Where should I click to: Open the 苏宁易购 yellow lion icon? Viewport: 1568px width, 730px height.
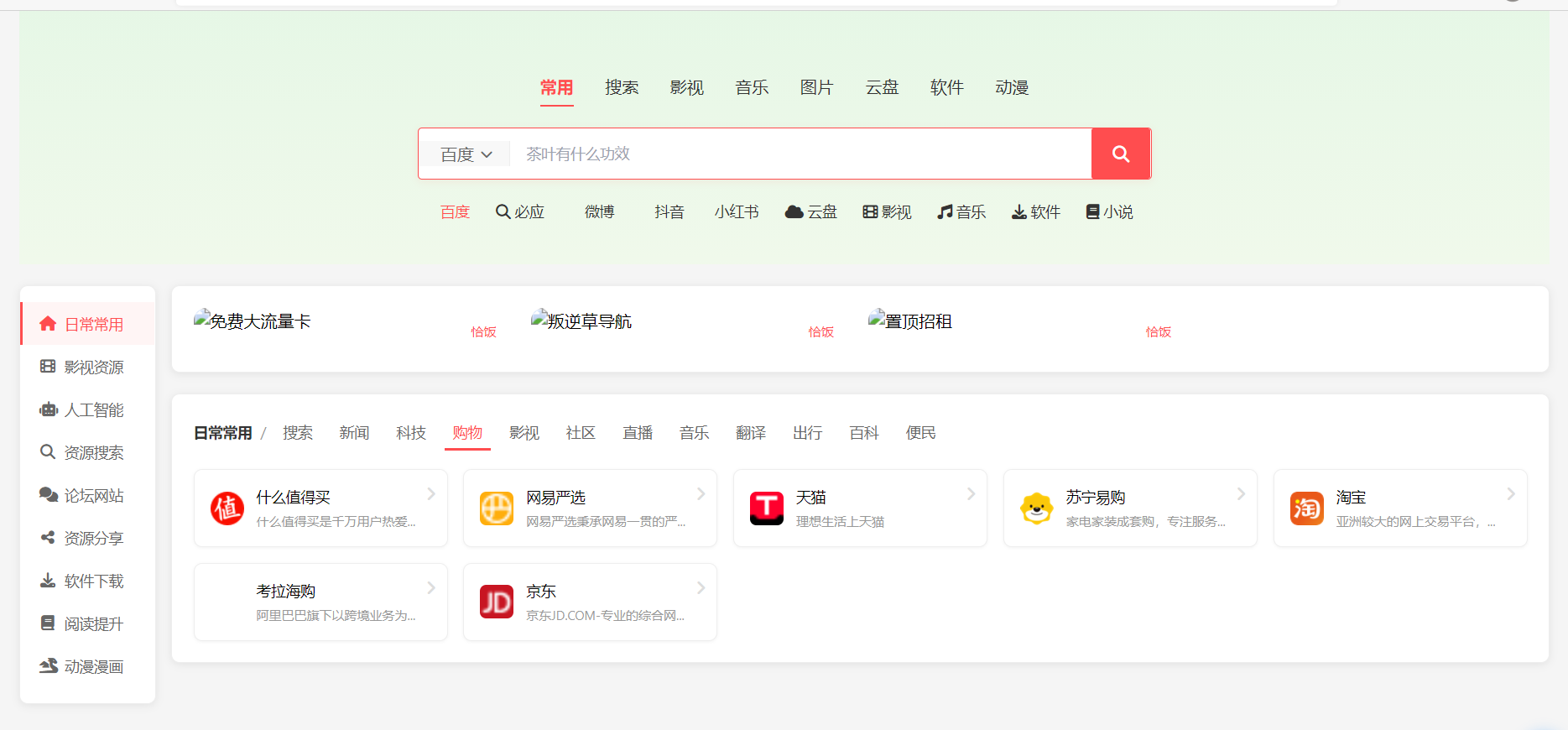pyautogui.click(x=1037, y=508)
